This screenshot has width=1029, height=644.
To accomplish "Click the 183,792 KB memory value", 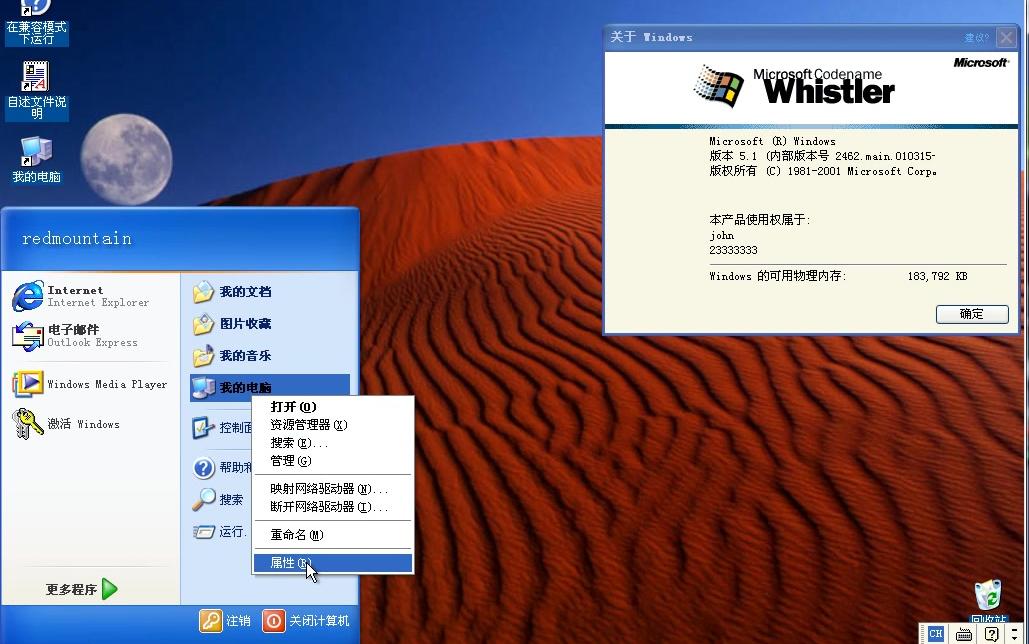I will [937, 276].
